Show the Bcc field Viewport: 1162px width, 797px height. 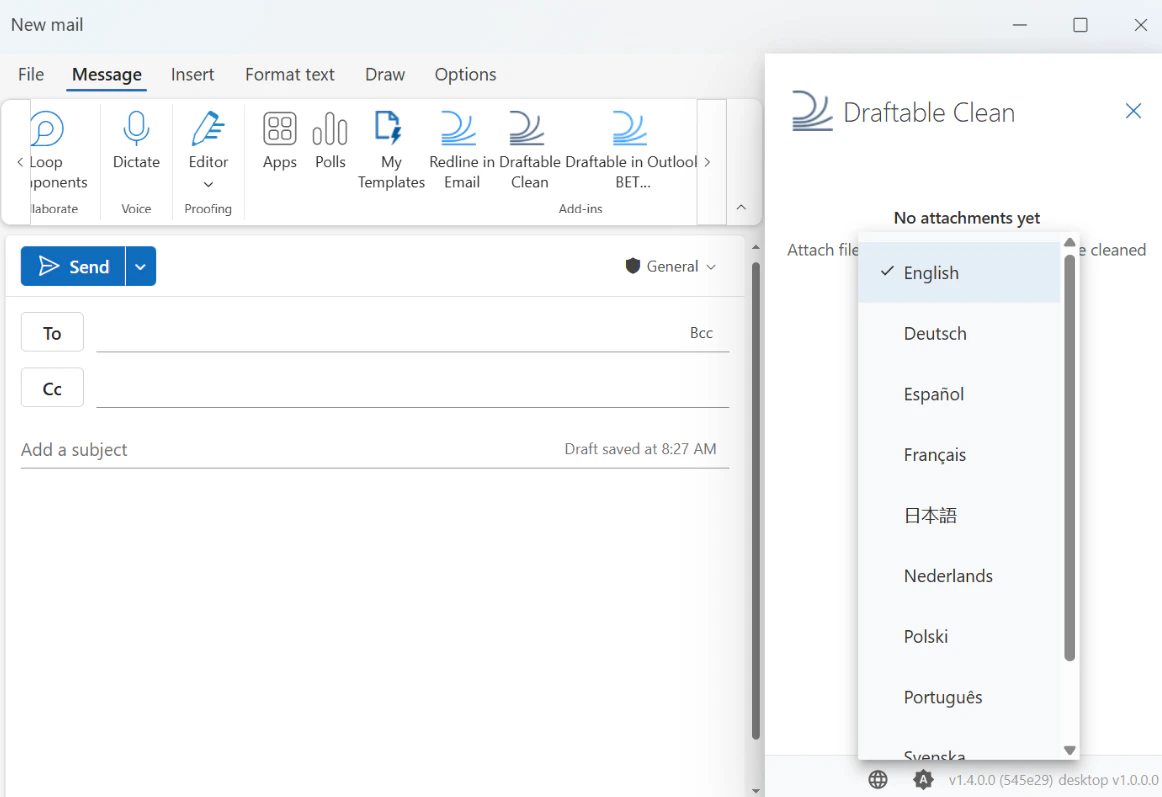point(702,332)
